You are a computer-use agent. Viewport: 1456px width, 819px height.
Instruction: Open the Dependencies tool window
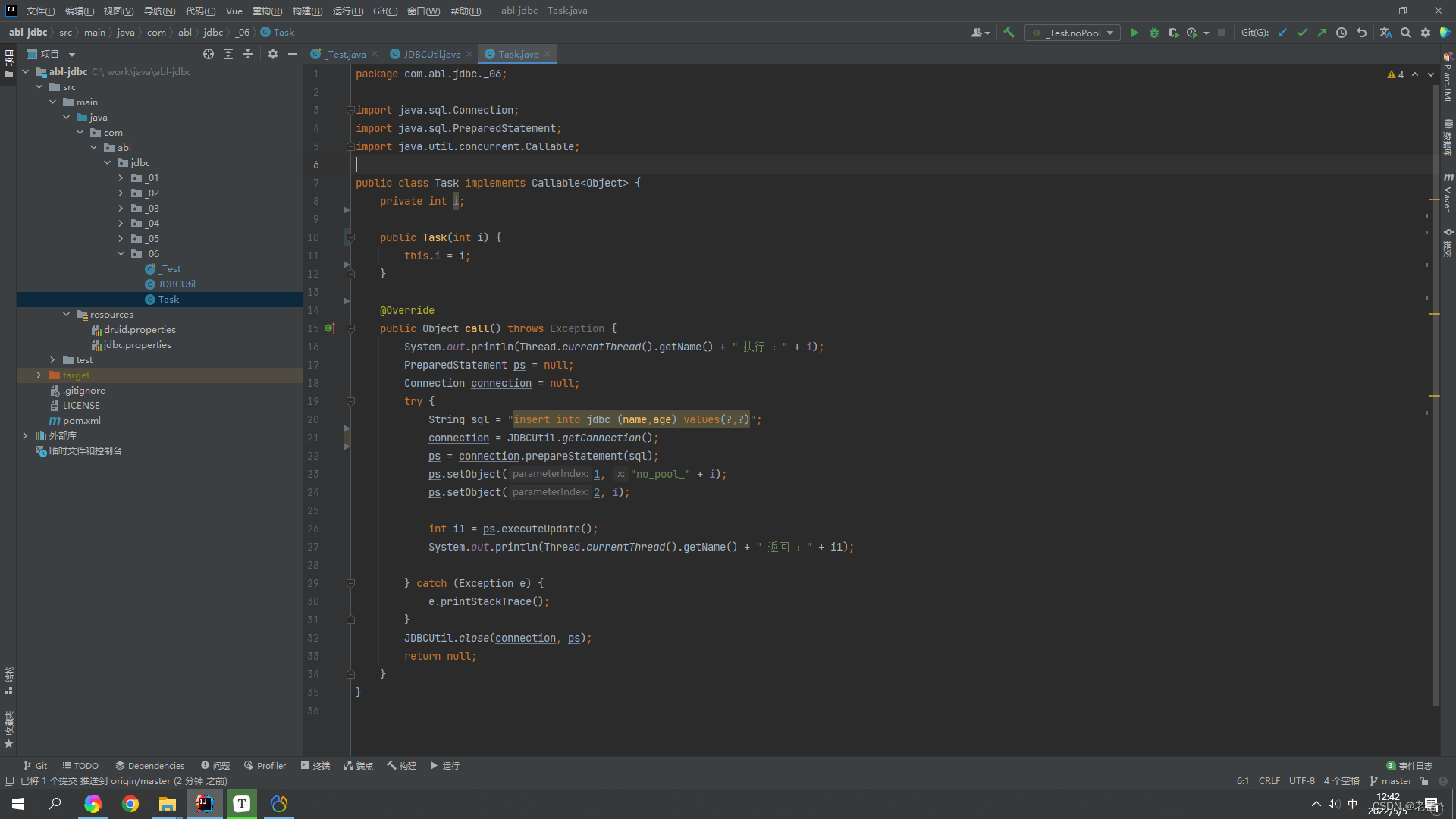(149, 765)
